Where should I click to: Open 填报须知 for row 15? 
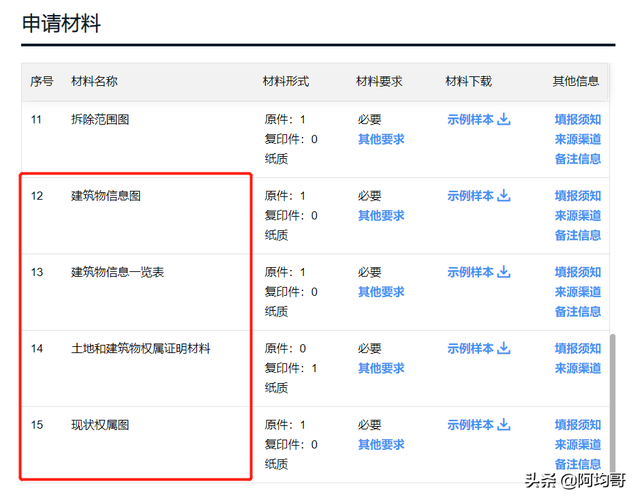pos(578,425)
